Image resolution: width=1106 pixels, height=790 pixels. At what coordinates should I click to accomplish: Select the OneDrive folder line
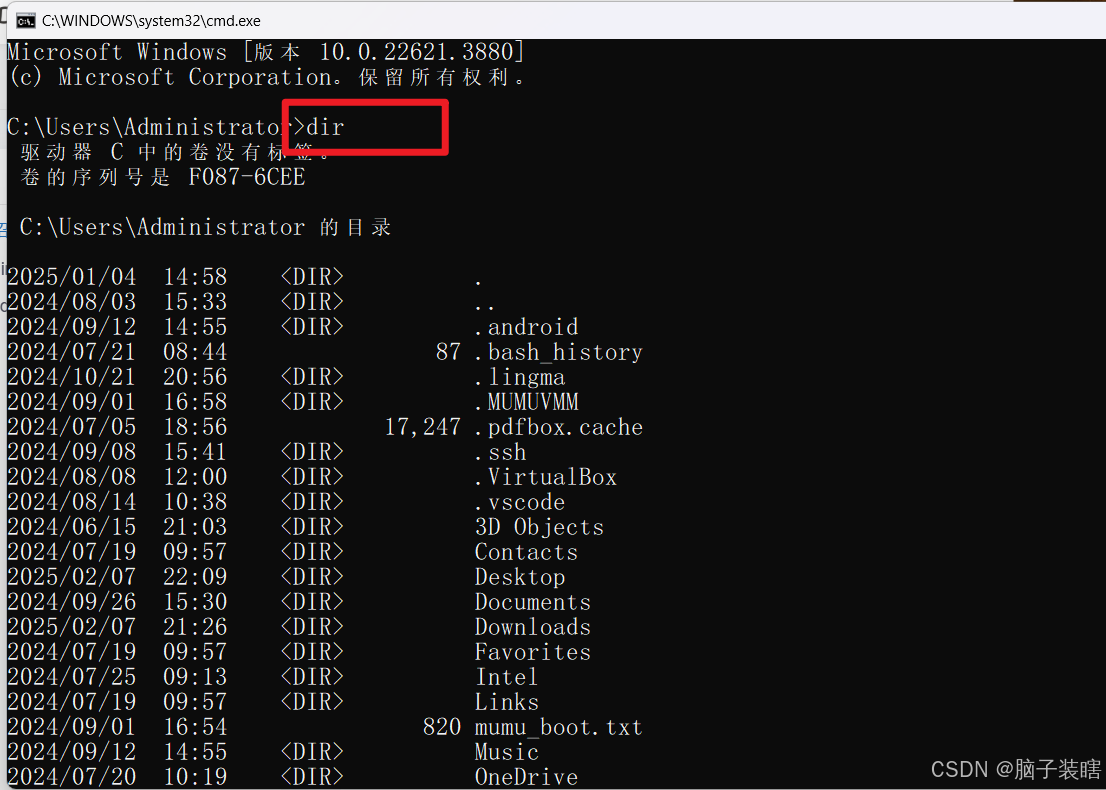(x=526, y=777)
